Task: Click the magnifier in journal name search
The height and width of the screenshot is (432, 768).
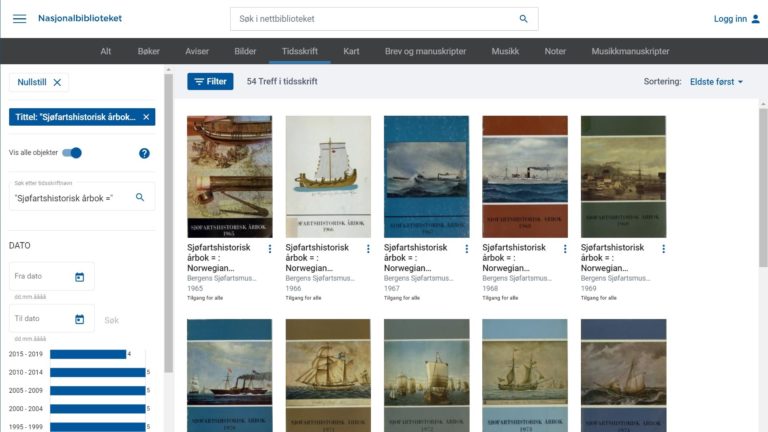Action: pyautogui.click(x=140, y=197)
